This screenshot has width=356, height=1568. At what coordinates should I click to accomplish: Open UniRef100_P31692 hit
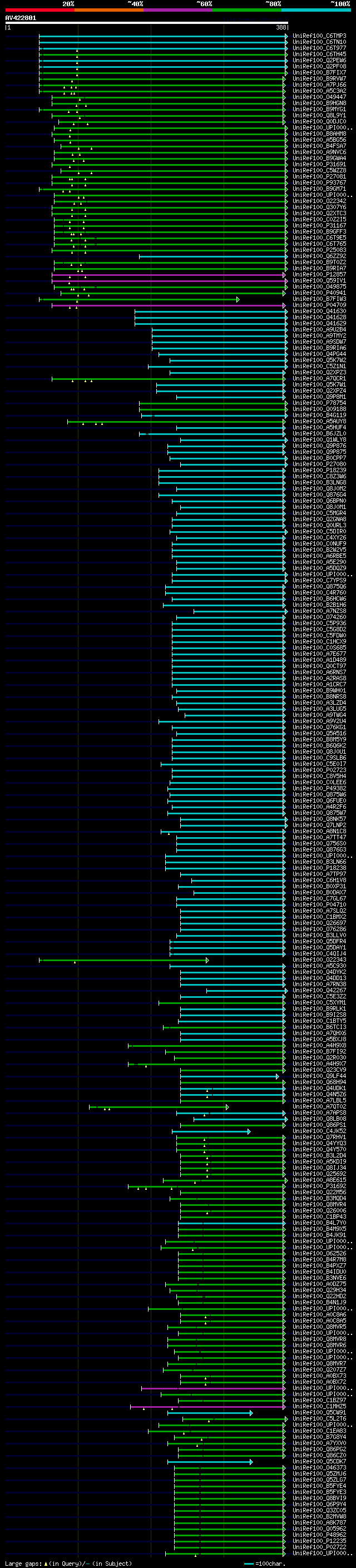(x=319, y=1186)
